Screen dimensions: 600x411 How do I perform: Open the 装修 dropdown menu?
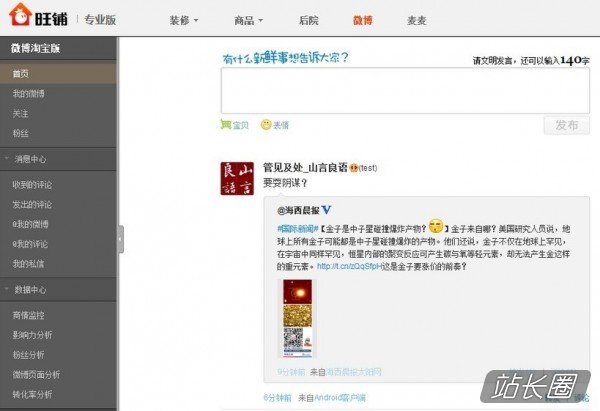click(184, 20)
